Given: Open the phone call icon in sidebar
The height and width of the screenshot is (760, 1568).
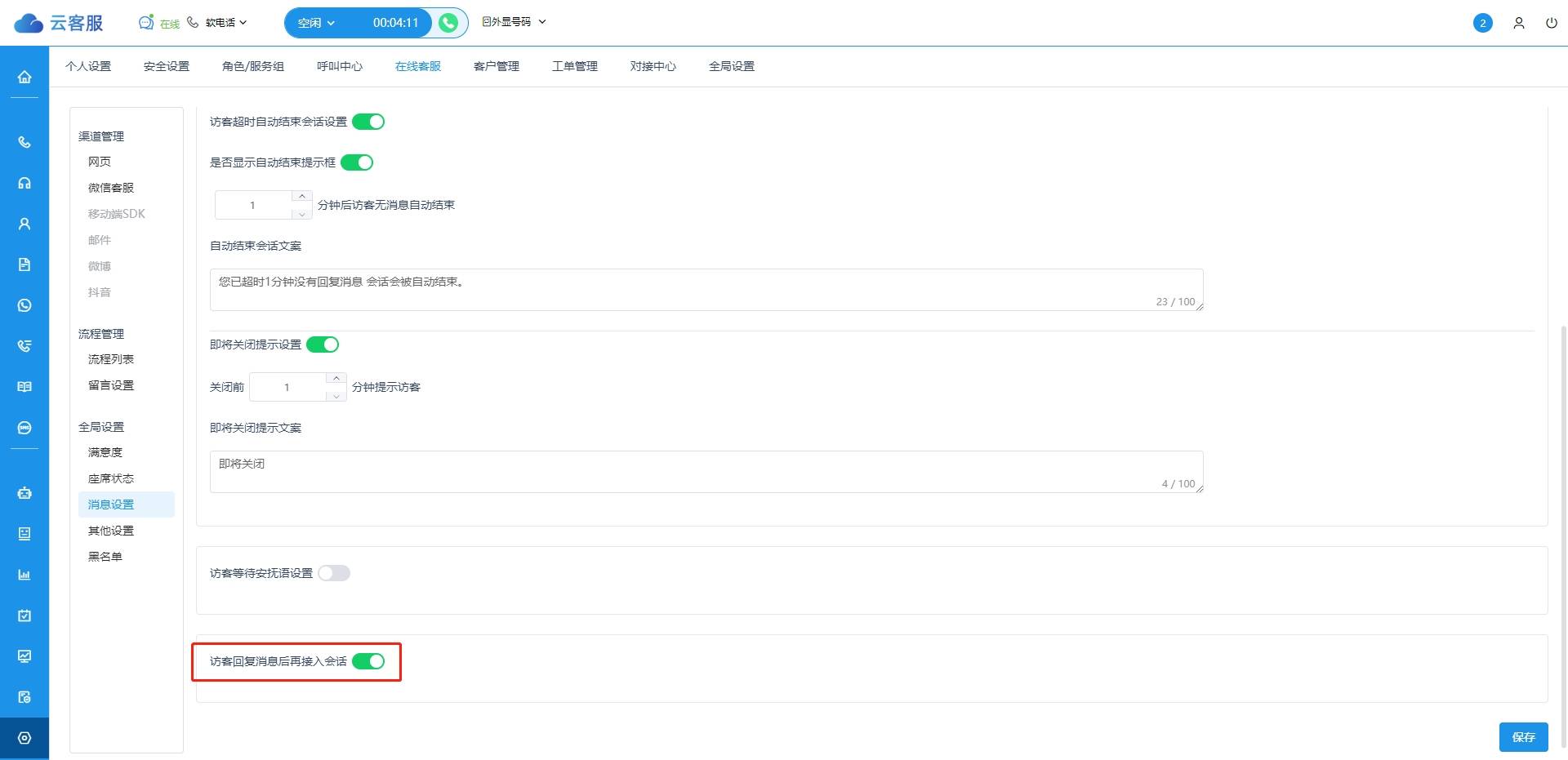Looking at the screenshot, I should point(24,142).
